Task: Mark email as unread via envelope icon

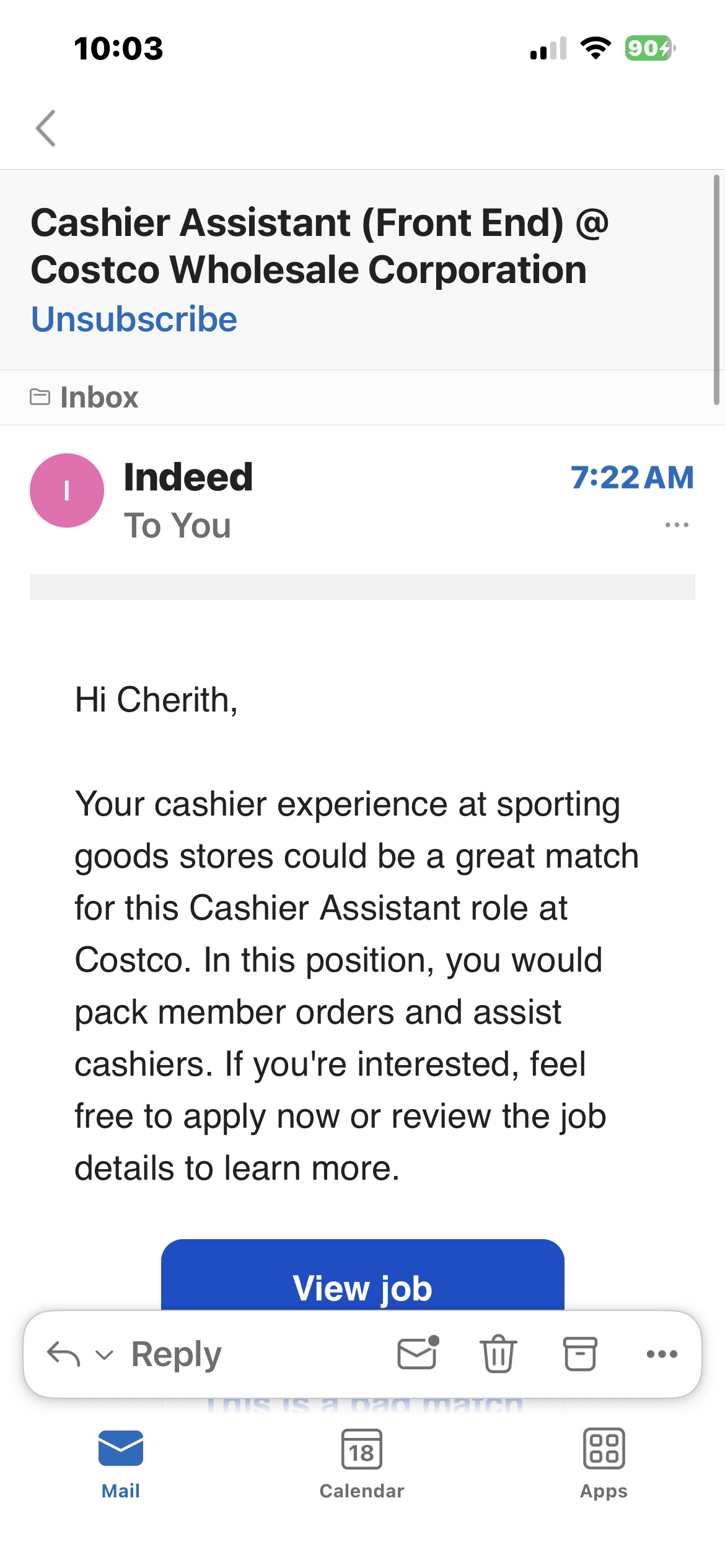Action: click(x=418, y=1354)
